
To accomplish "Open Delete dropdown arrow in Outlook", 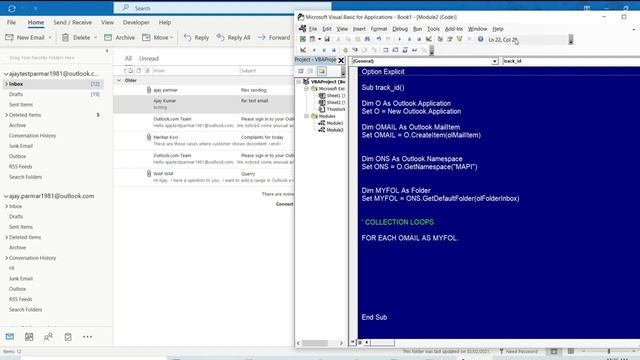I will pos(96,38).
